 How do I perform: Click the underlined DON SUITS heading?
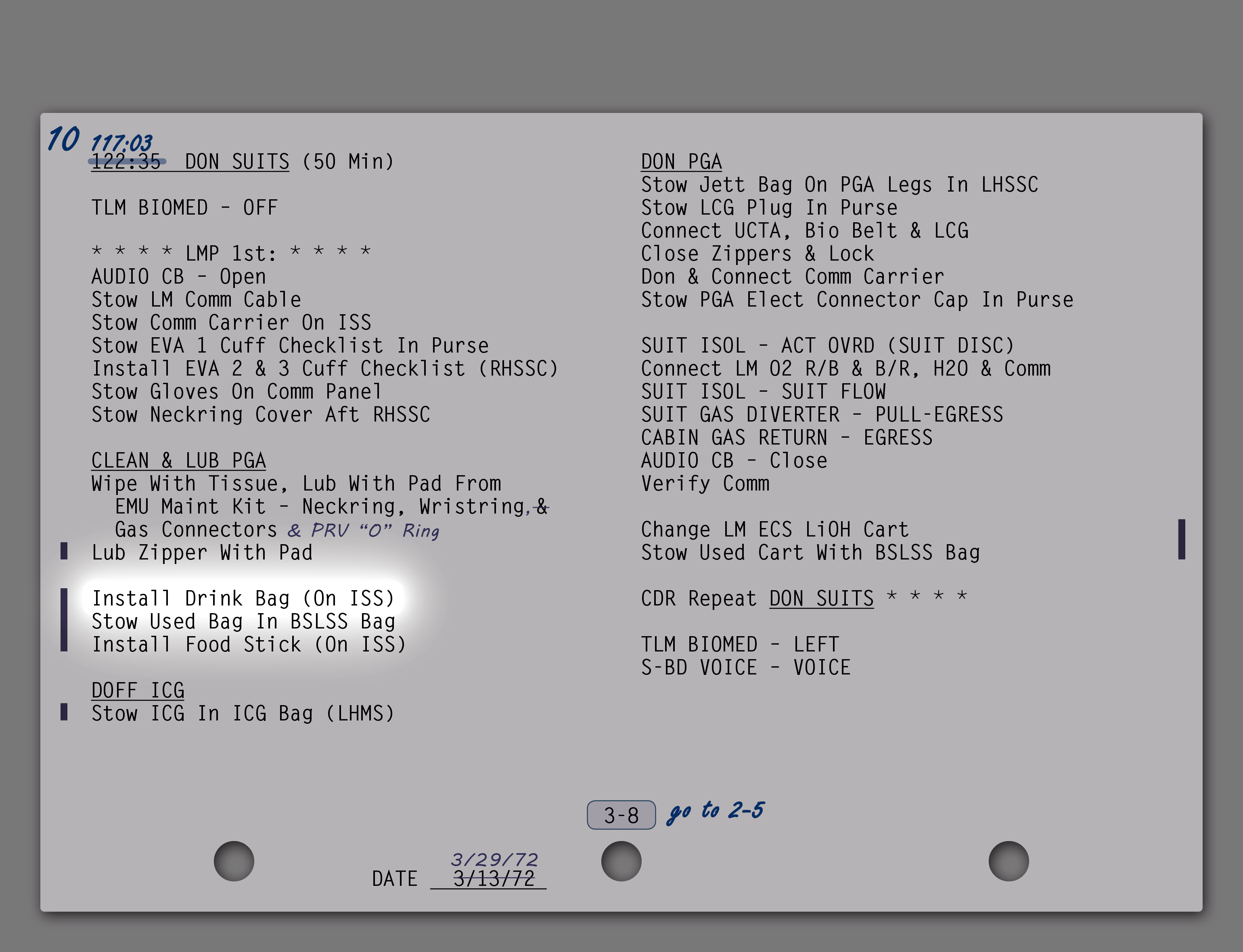coord(237,162)
